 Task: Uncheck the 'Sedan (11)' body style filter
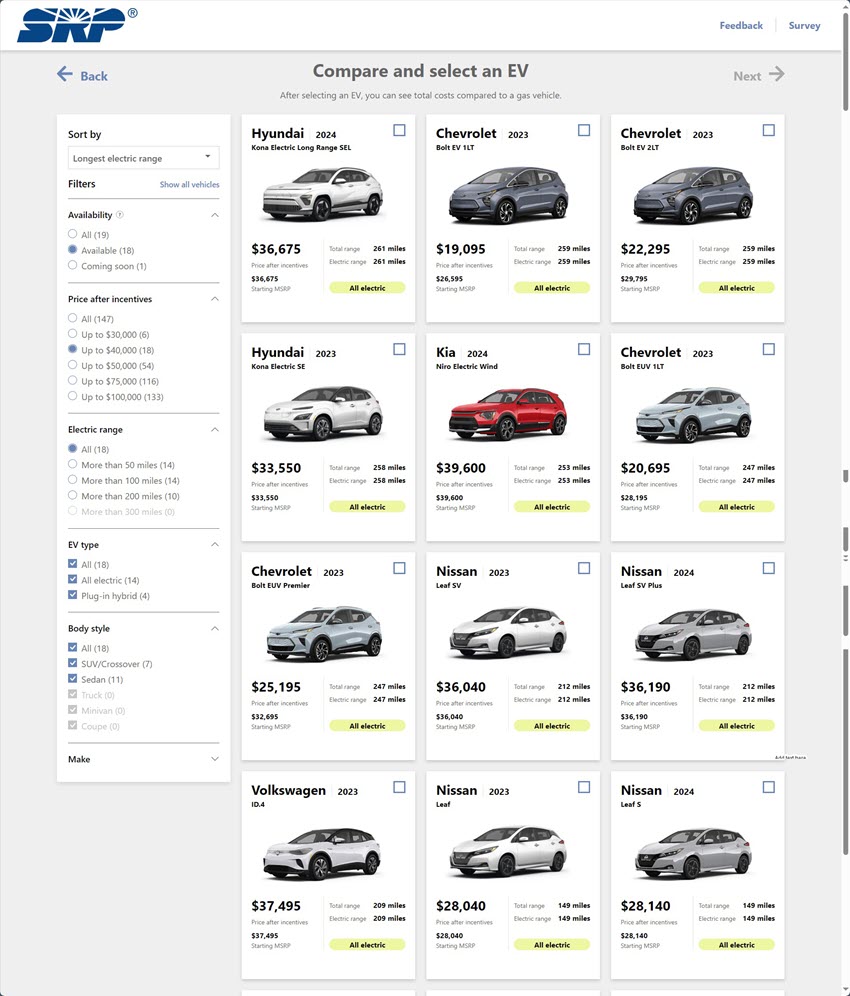click(x=71, y=678)
